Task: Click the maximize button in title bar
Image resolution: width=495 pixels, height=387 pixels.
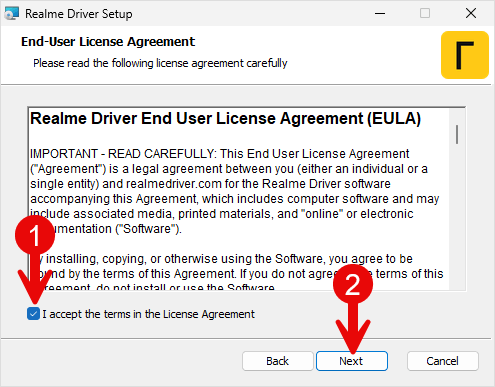Action: [x=425, y=14]
